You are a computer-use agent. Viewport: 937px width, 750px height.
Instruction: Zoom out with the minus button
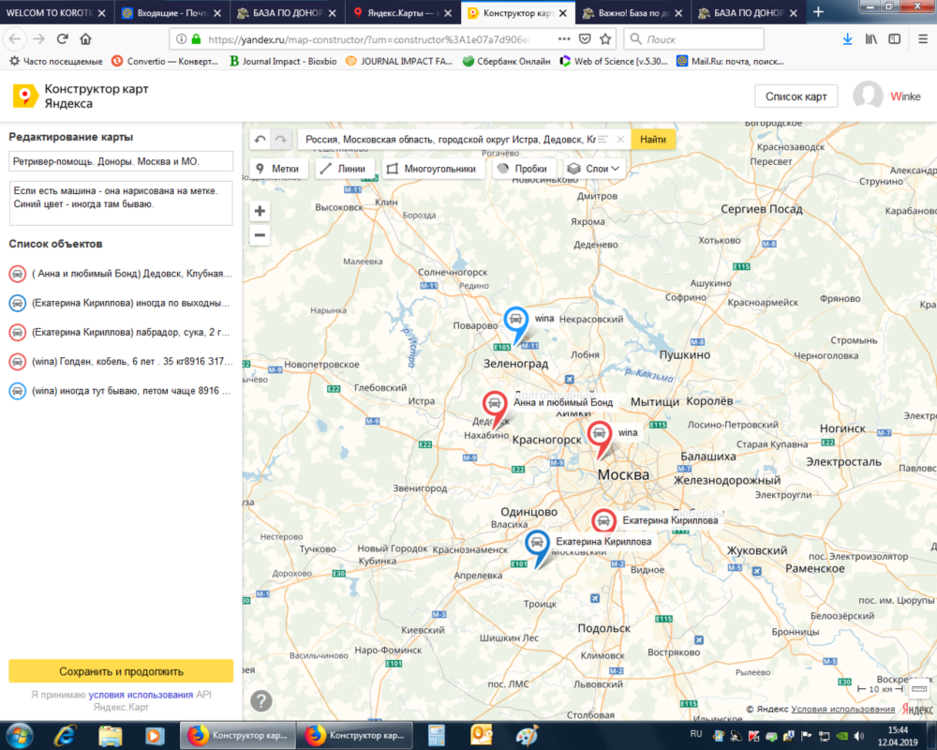coord(260,235)
